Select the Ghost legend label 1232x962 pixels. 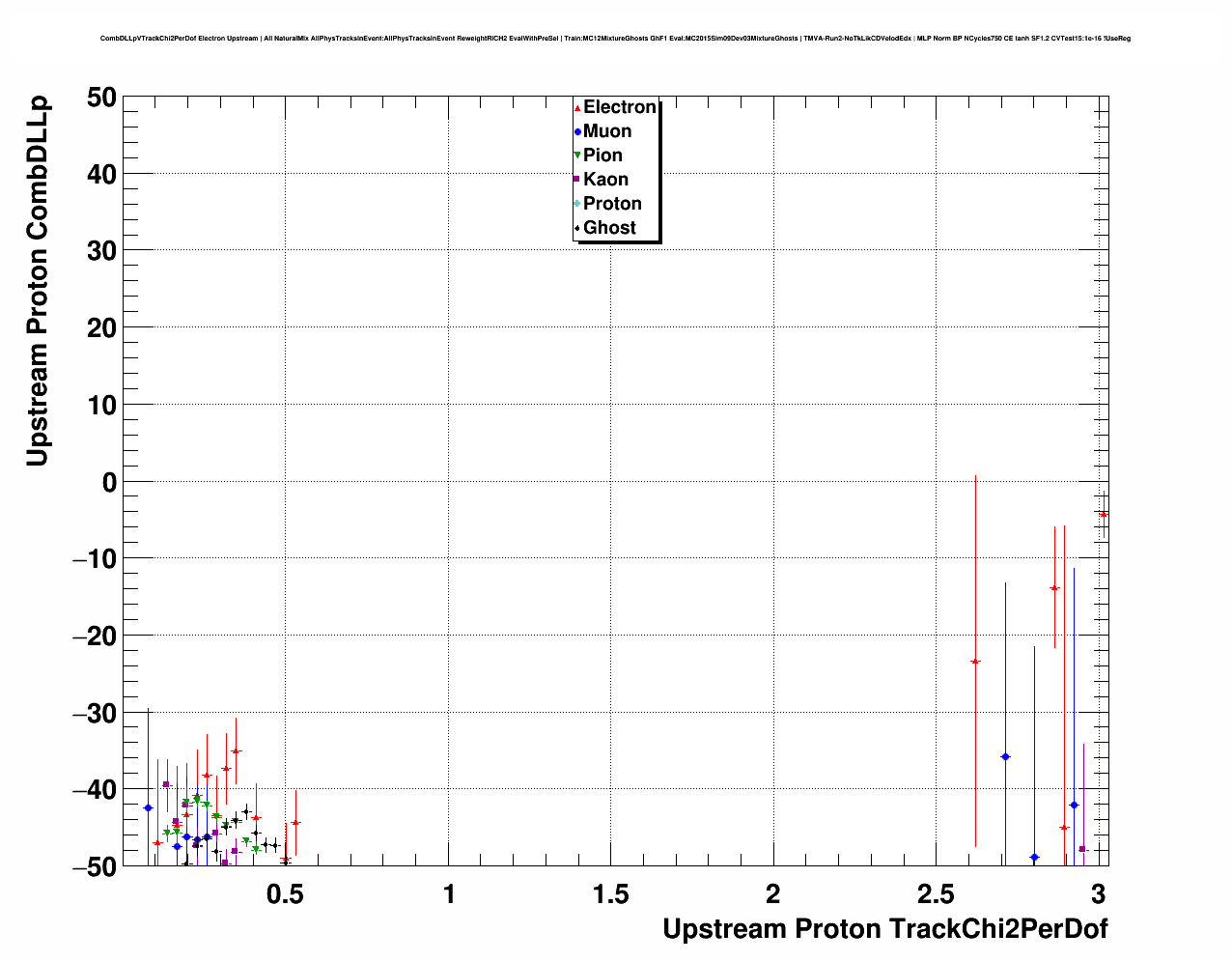click(609, 228)
